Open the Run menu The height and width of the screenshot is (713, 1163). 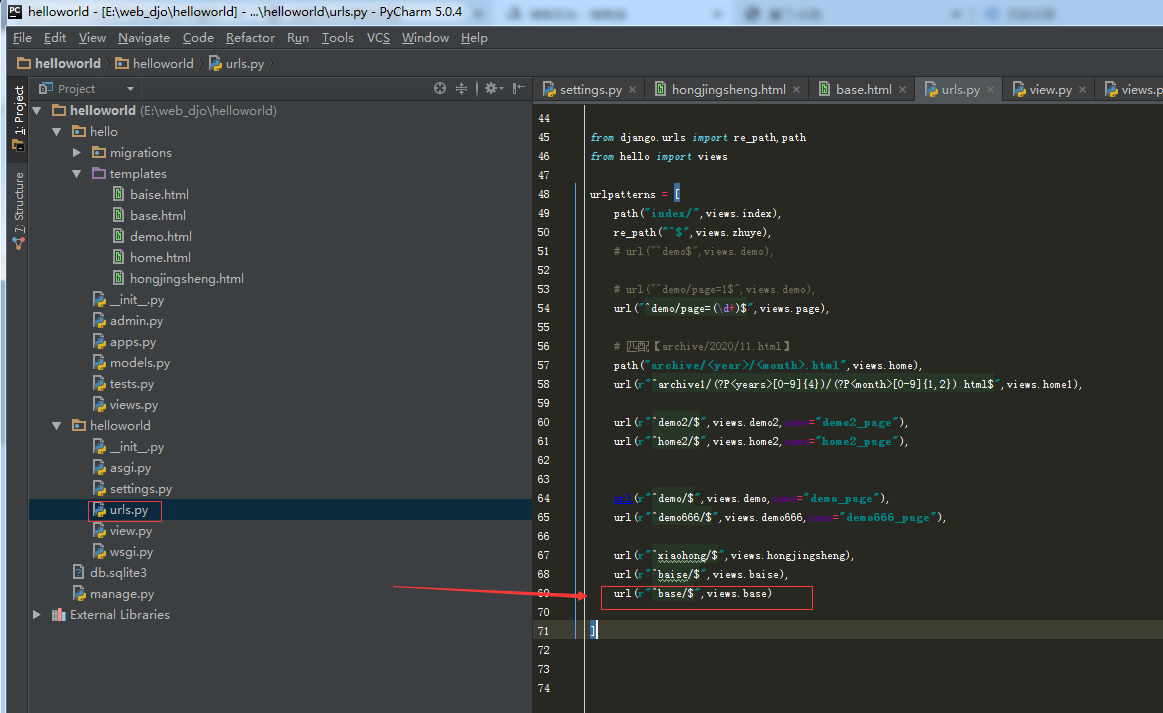(x=297, y=38)
